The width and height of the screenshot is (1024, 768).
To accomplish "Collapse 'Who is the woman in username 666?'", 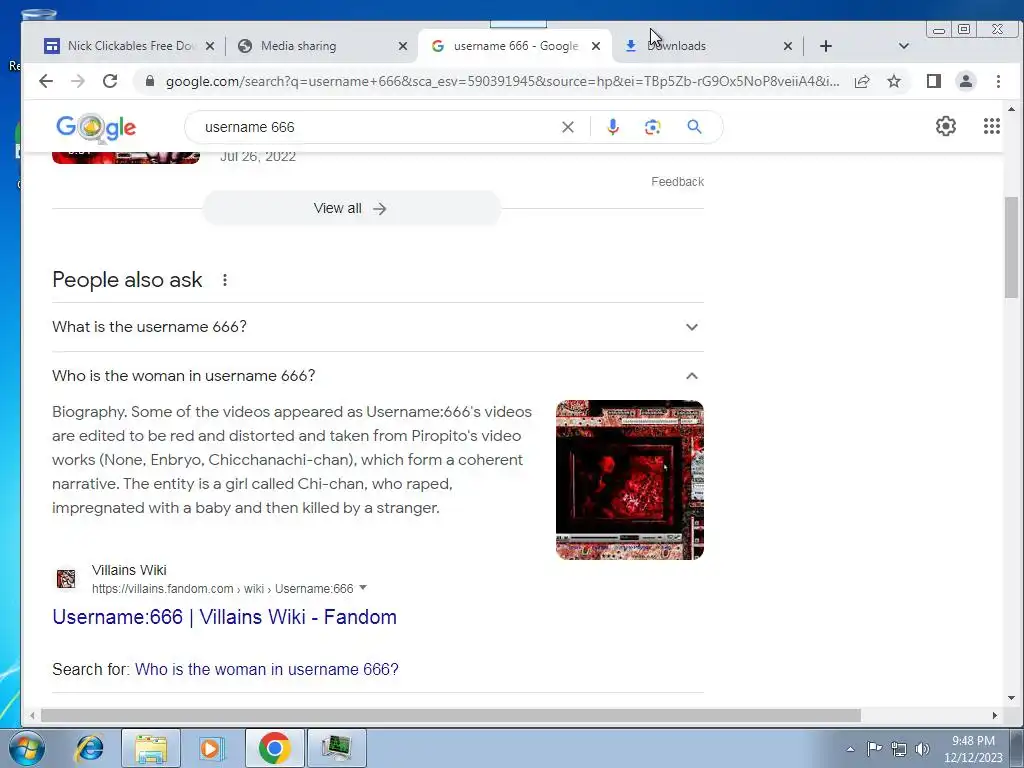I will pyautogui.click(x=377, y=376).
